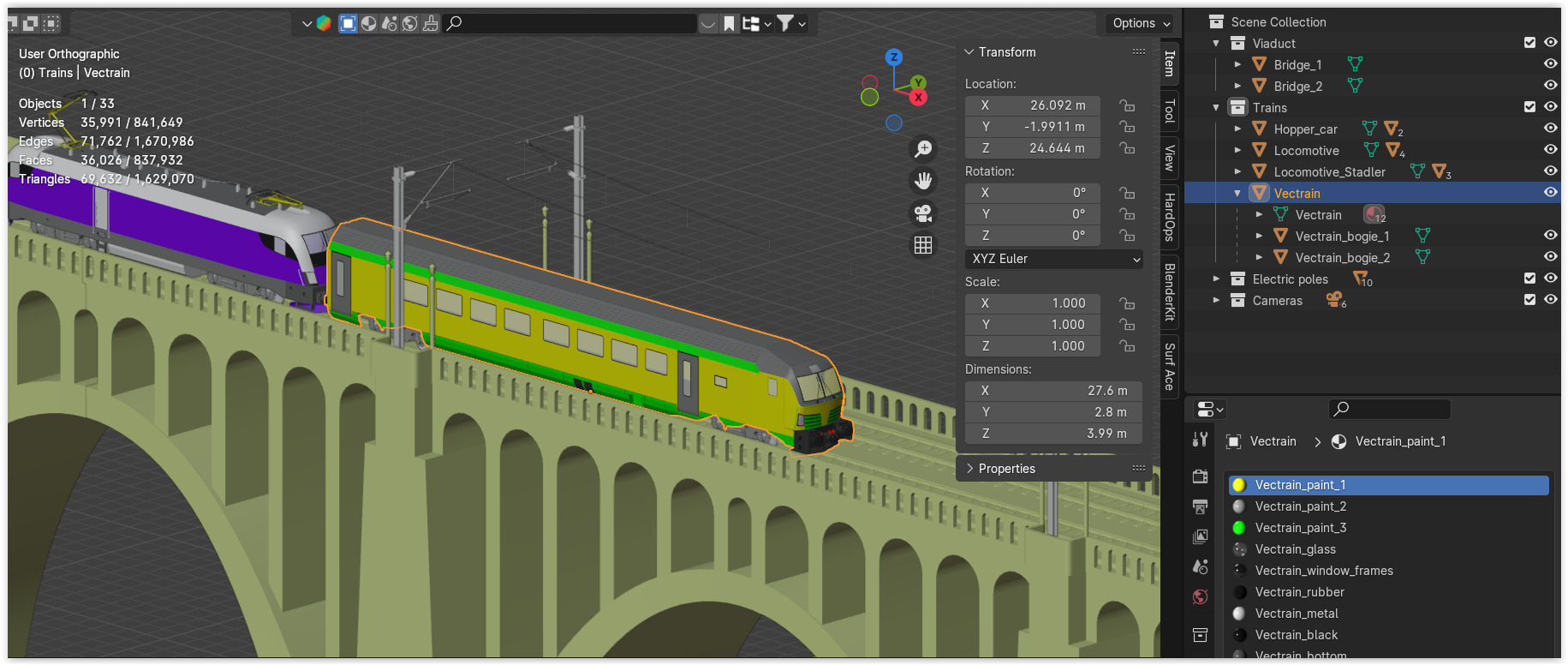
Task: Click the zoom magnifier viewport gizmo
Action: pyautogui.click(x=923, y=149)
